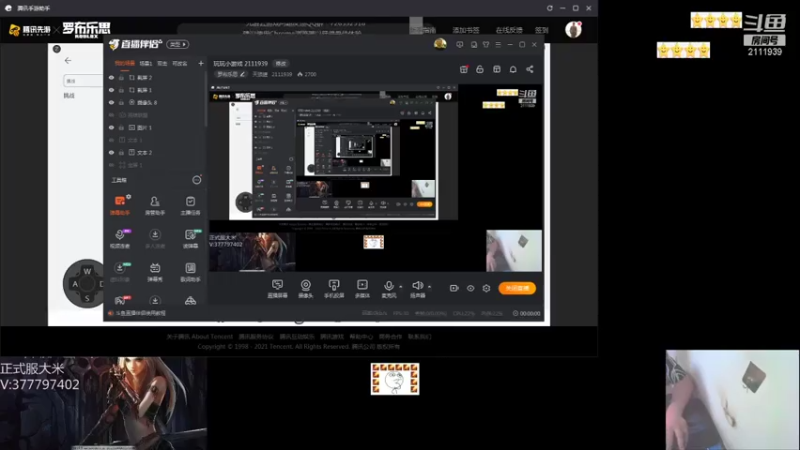This screenshot has width=800, height=450.
Task: Open the About Tencent footer link
Action: pos(199,337)
